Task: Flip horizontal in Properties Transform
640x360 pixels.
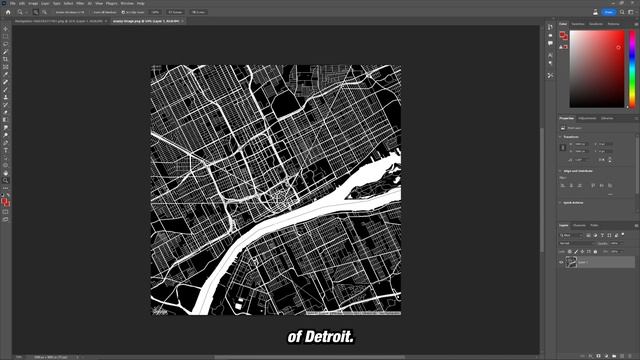Action: click(x=602, y=160)
